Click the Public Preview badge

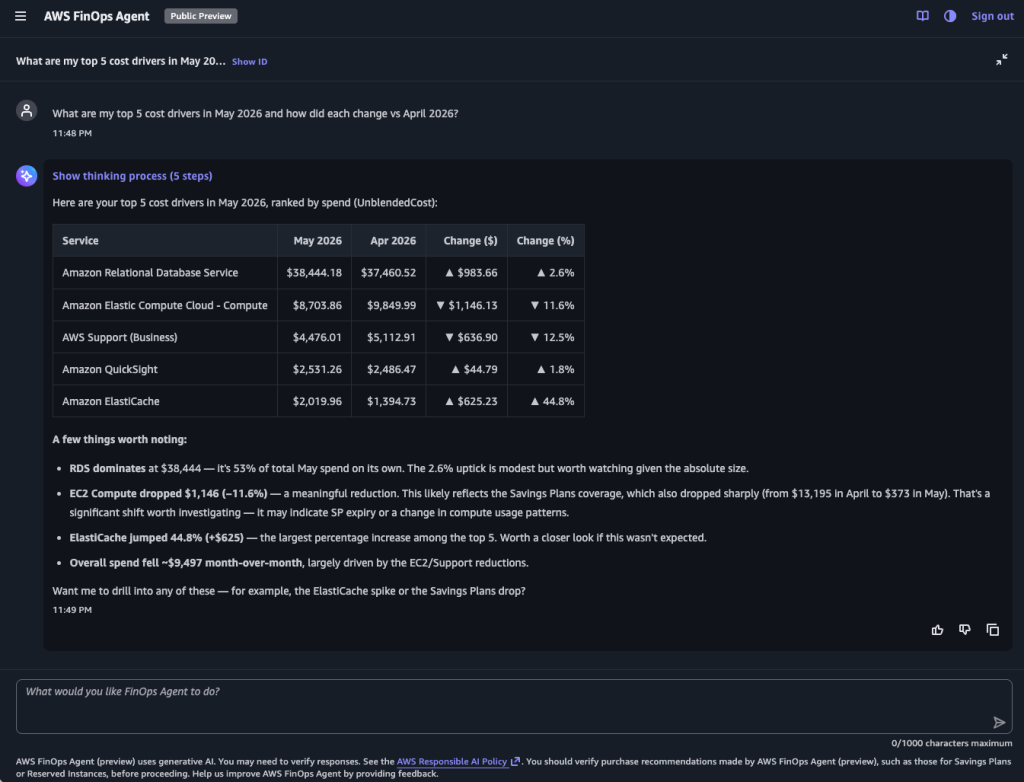pyautogui.click(x=200, y=16)
